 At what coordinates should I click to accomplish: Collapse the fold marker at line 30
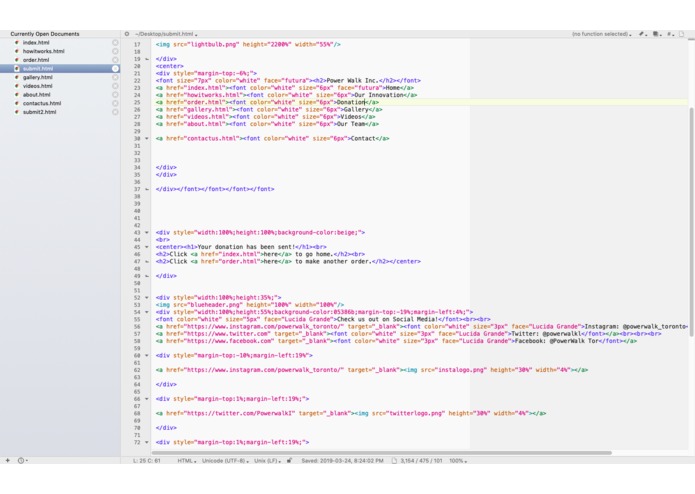pos(147,139)
